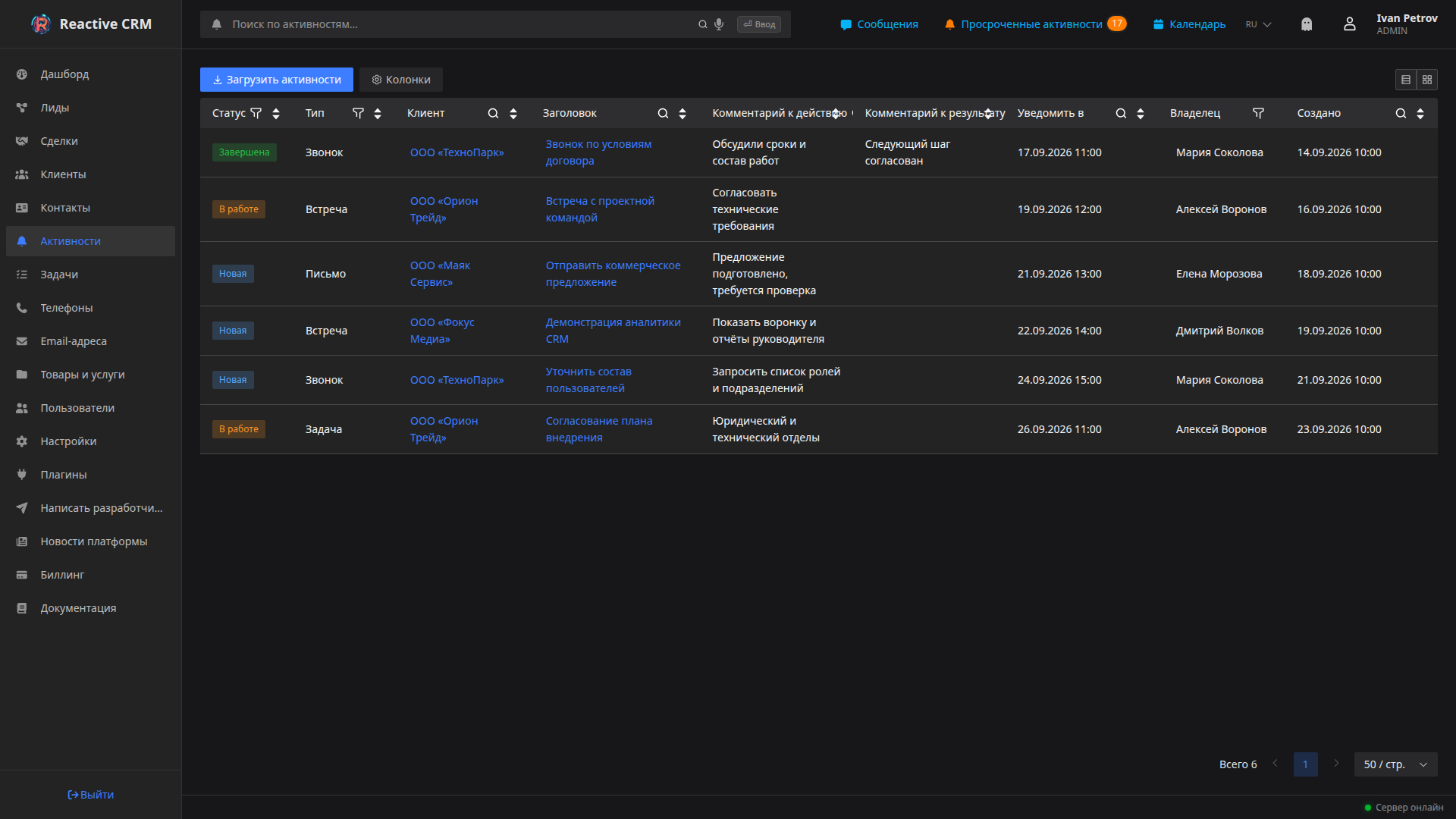
Task: Go to Лиды in the sidebar
Action: (90, 108)
